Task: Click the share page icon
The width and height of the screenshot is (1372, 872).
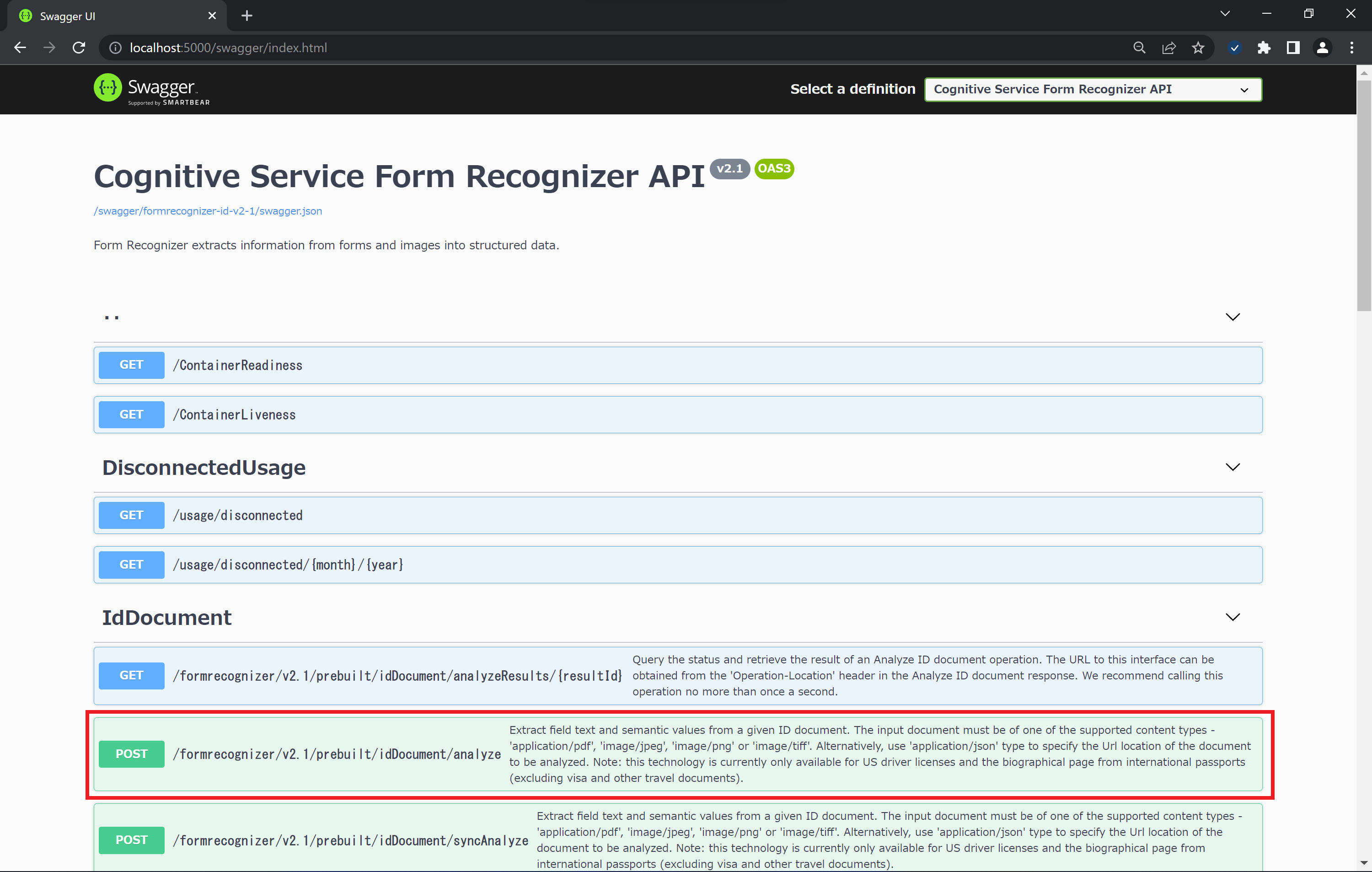Action: coord(1168,48)
